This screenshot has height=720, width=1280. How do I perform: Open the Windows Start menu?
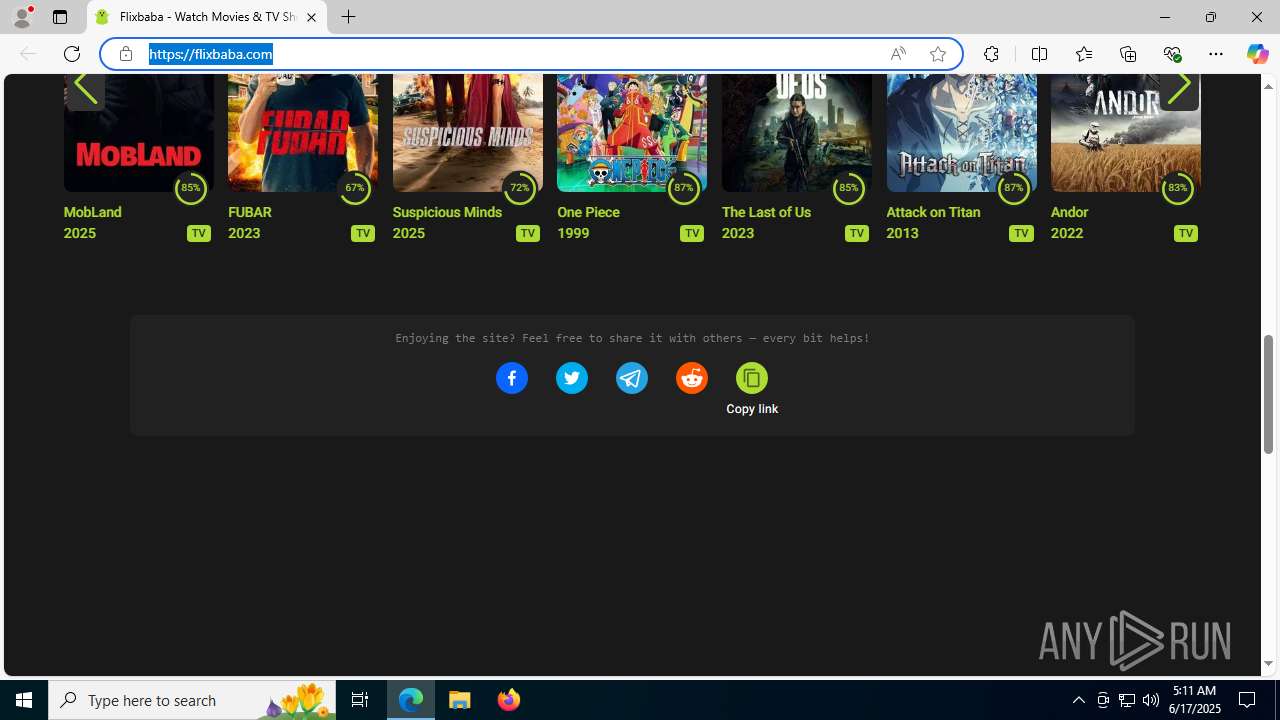tap(24, 700)
